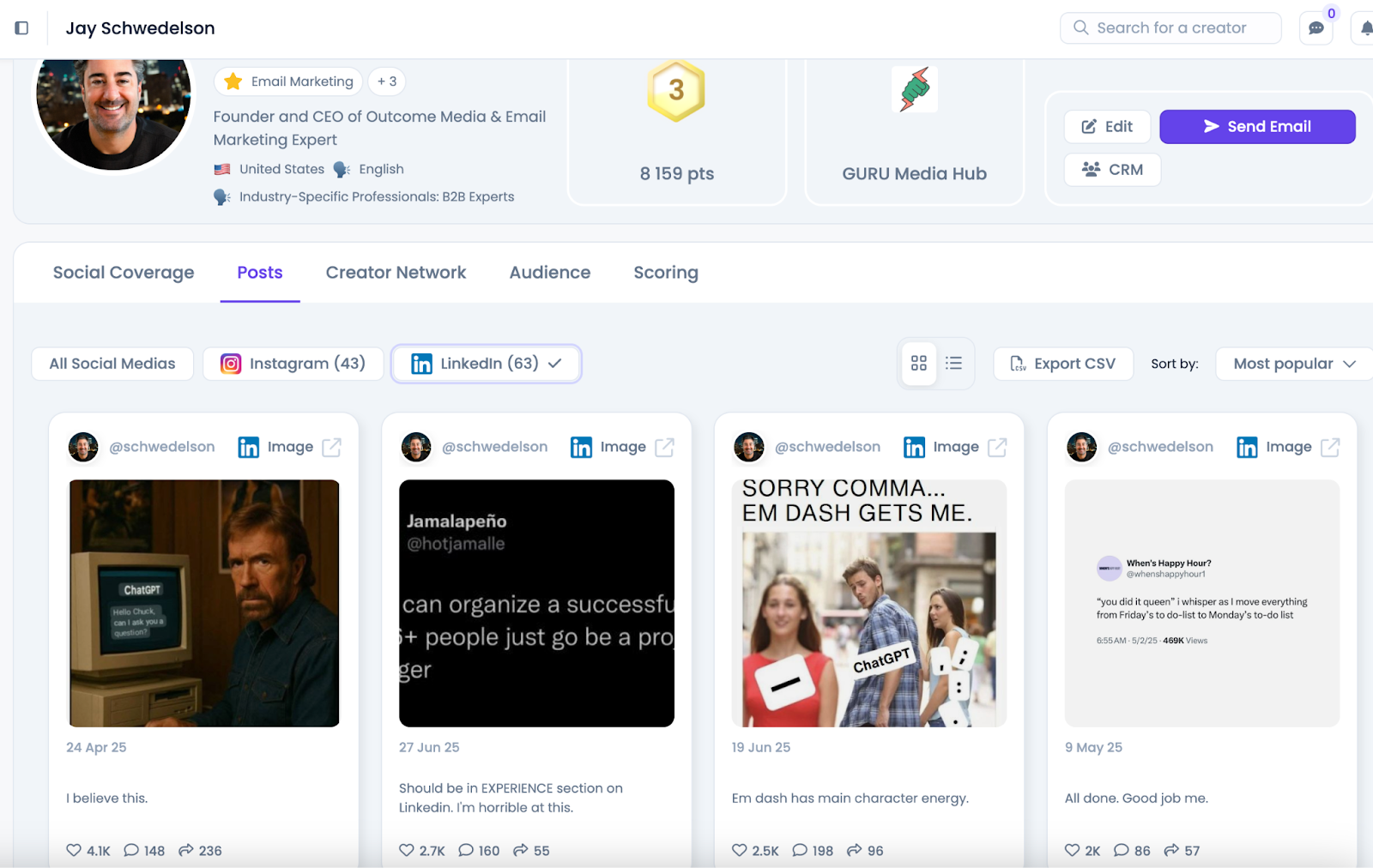Click the 'I believe this.' caption
Viewport: 1373px width, 868px height.
(x=107, y=799)
